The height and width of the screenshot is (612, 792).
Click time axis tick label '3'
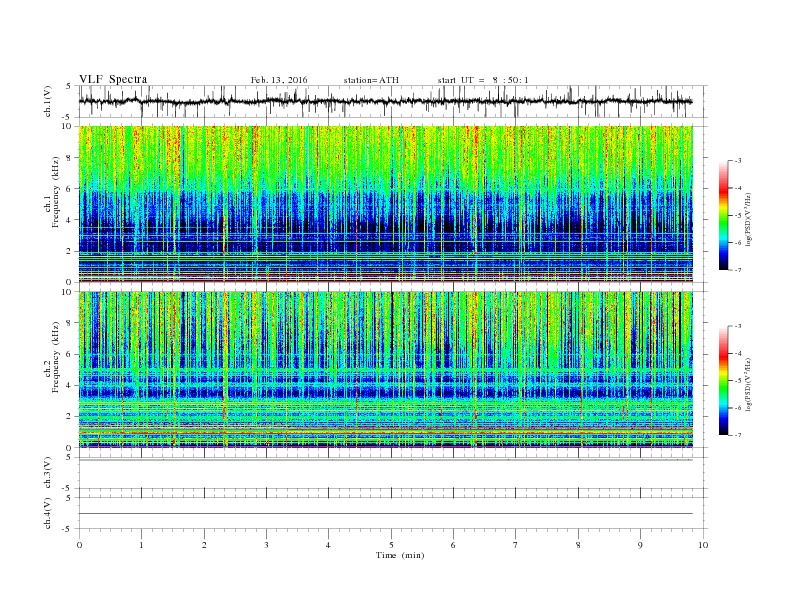pos(266,545)
